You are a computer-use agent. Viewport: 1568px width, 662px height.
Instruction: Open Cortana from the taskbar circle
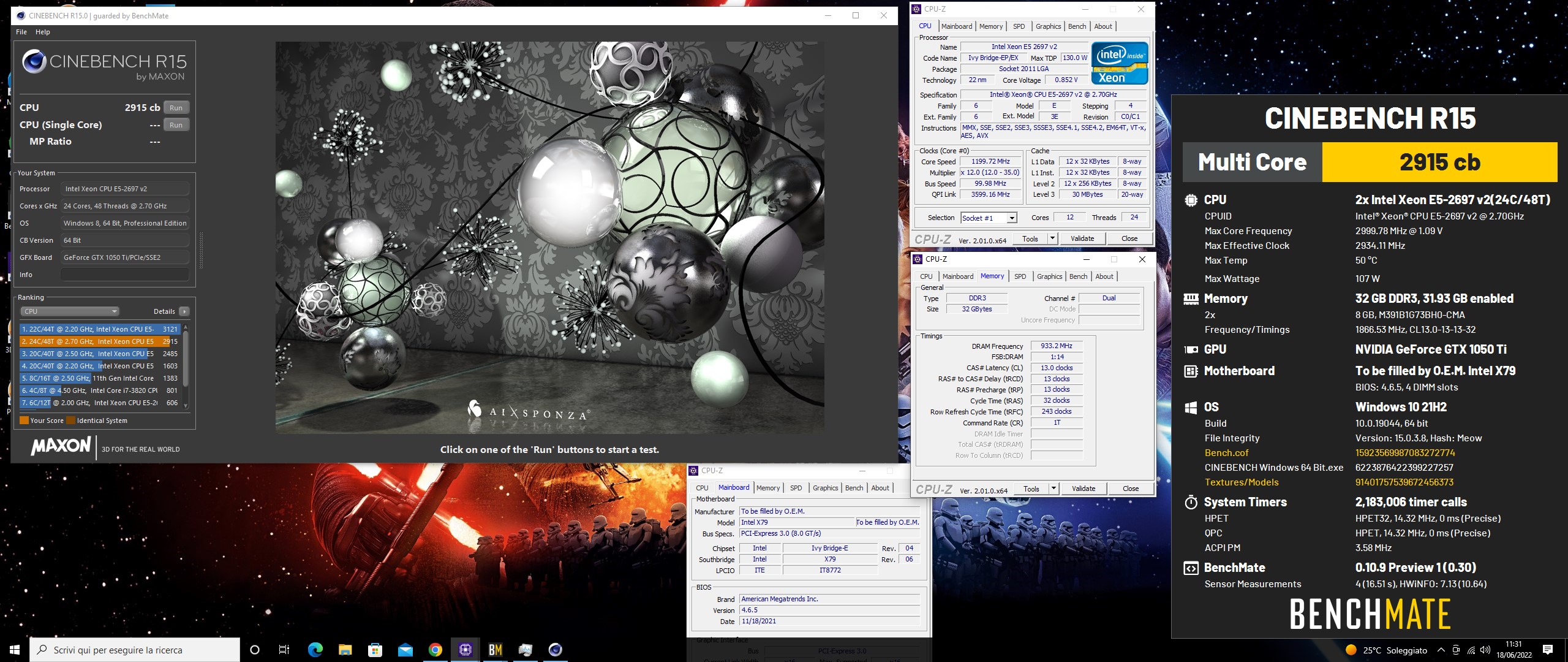point(255,650)
